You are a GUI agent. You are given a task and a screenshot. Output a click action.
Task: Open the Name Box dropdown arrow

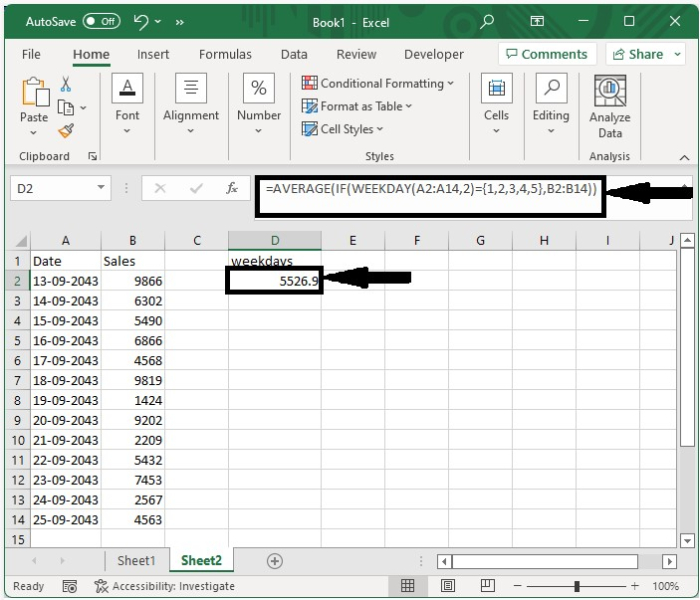(x=101, y=188)
